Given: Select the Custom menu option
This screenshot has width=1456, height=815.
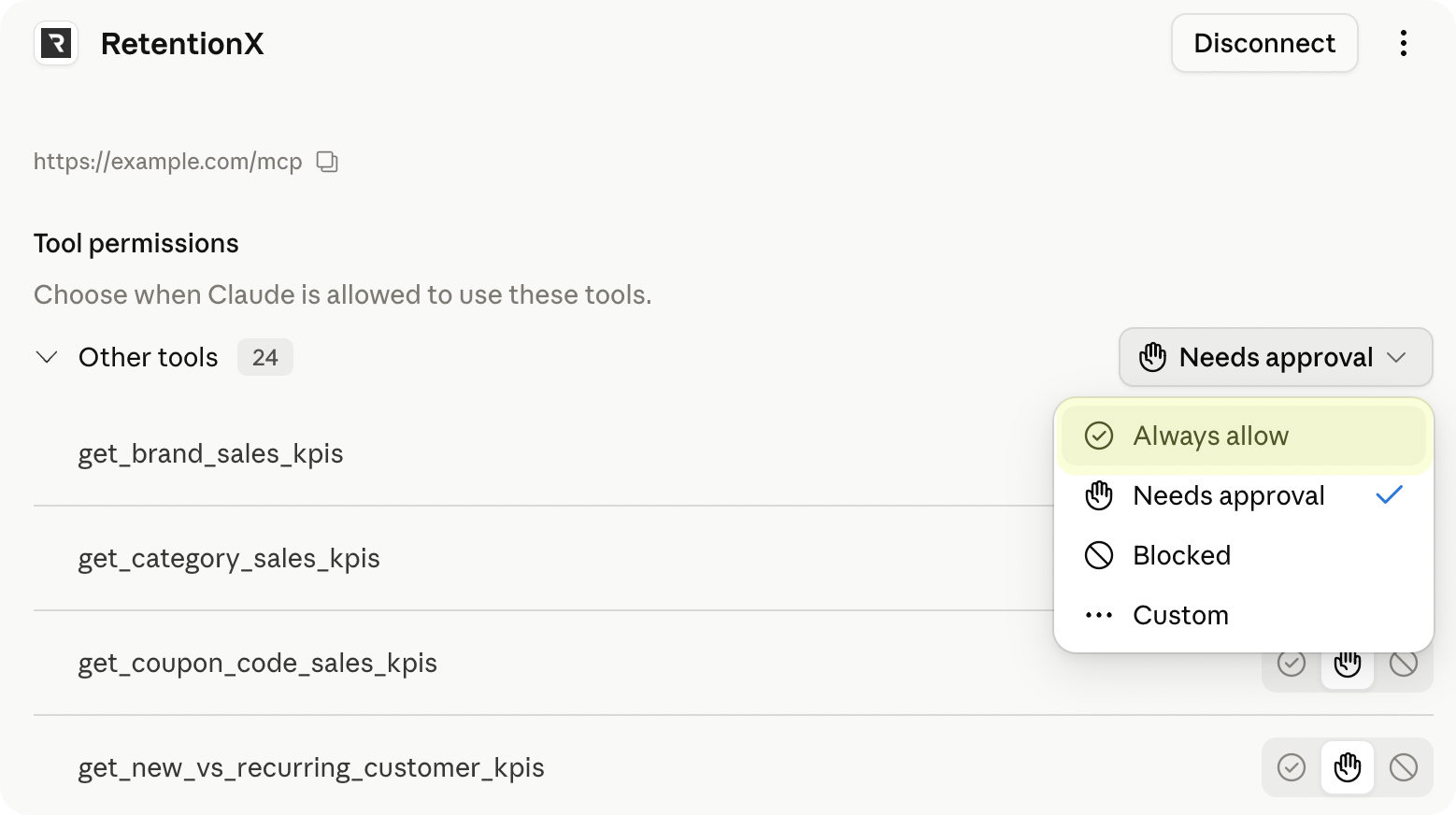Looking at the screenshot, I should click(1244, 615).
